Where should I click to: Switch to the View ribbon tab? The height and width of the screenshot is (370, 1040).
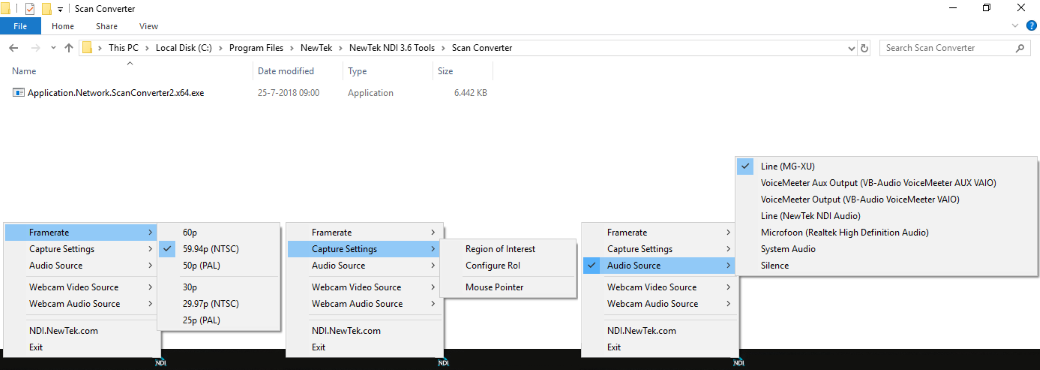click(149, 26)
